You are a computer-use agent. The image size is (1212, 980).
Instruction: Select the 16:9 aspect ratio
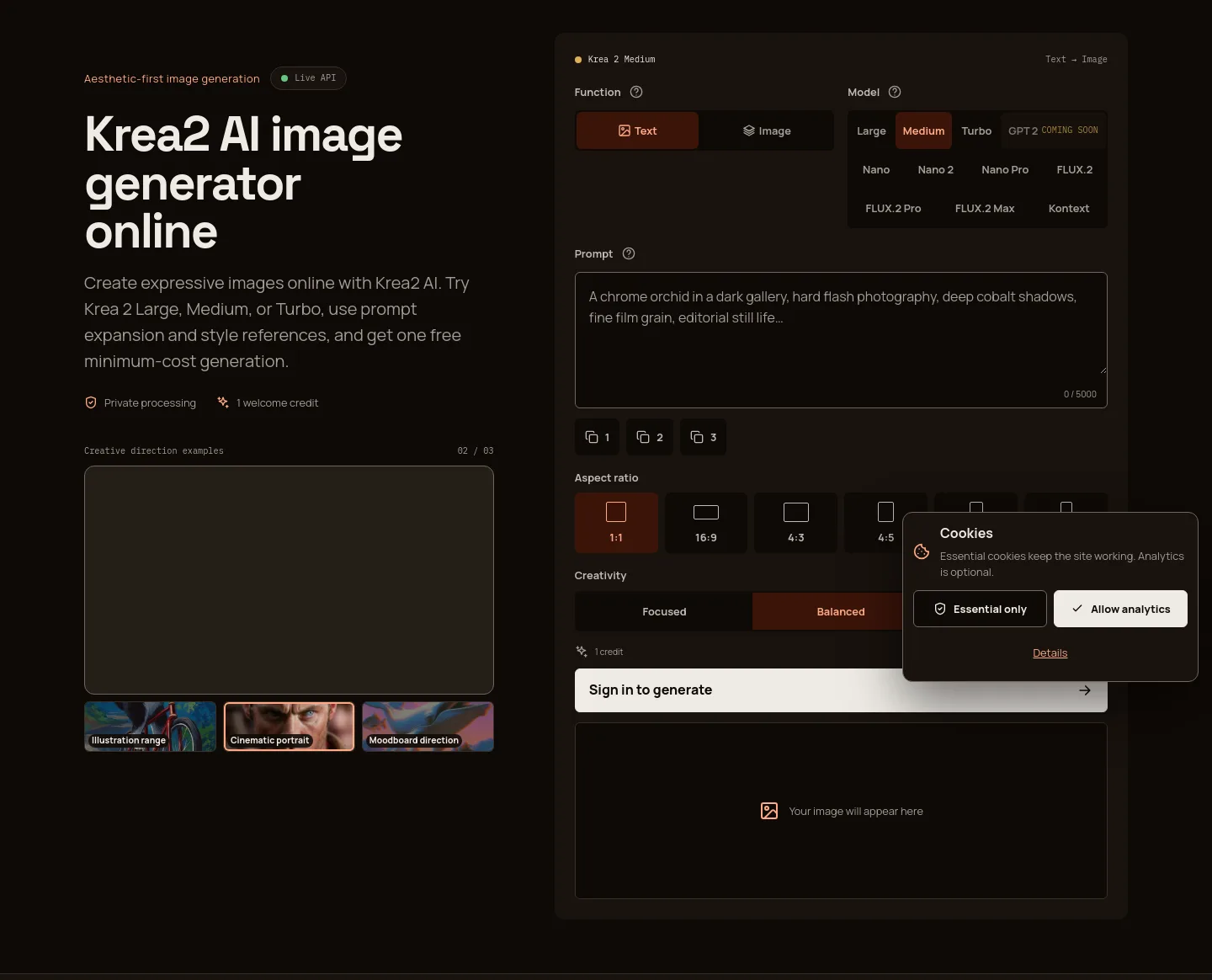pyautogui.click(x=706, y=523)
